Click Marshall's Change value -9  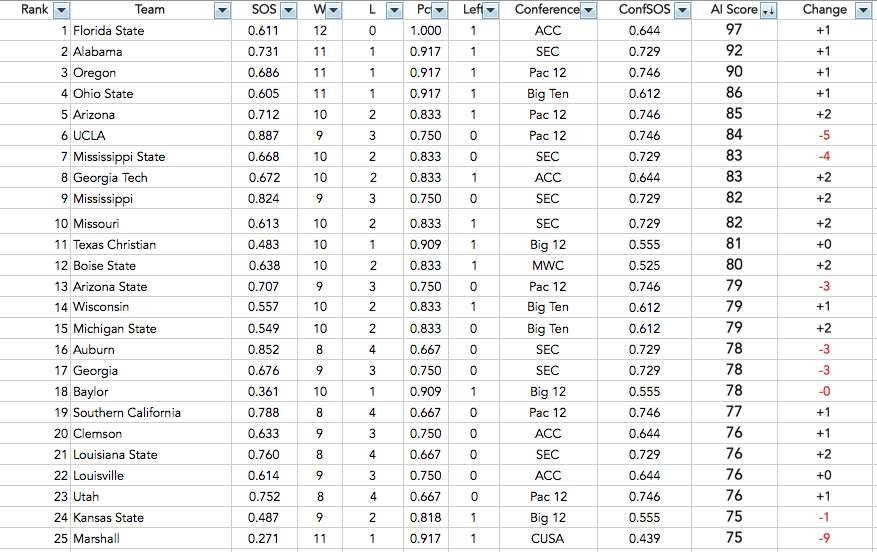[824, 539]
